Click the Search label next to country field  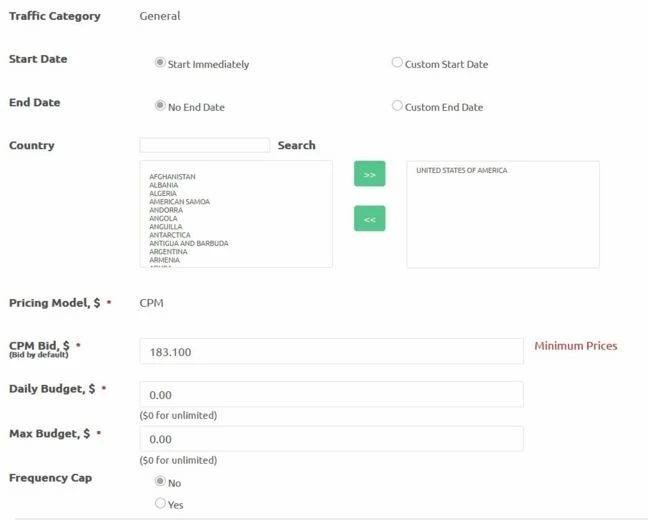[x=296, y=146]
